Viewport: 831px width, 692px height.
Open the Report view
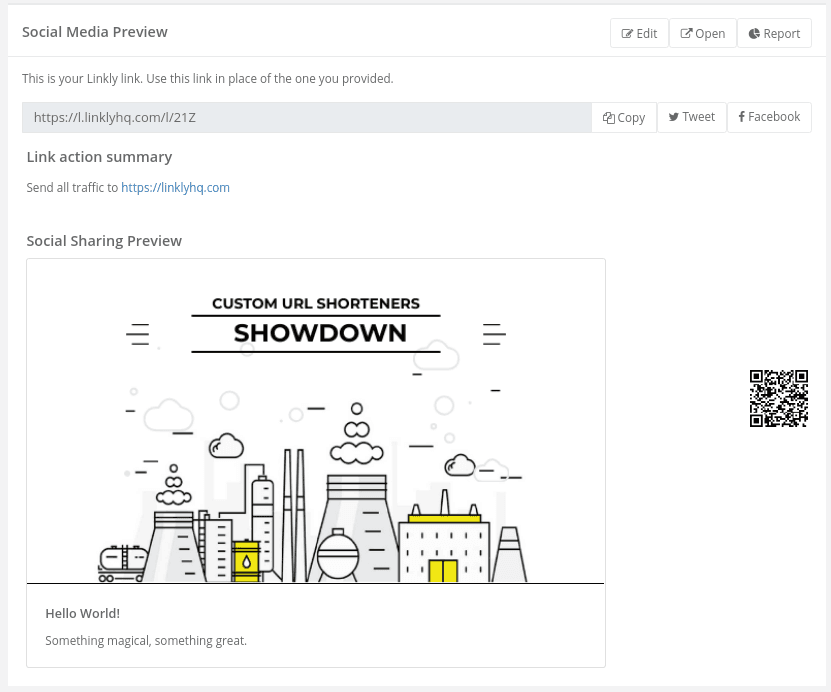point(774,33)
